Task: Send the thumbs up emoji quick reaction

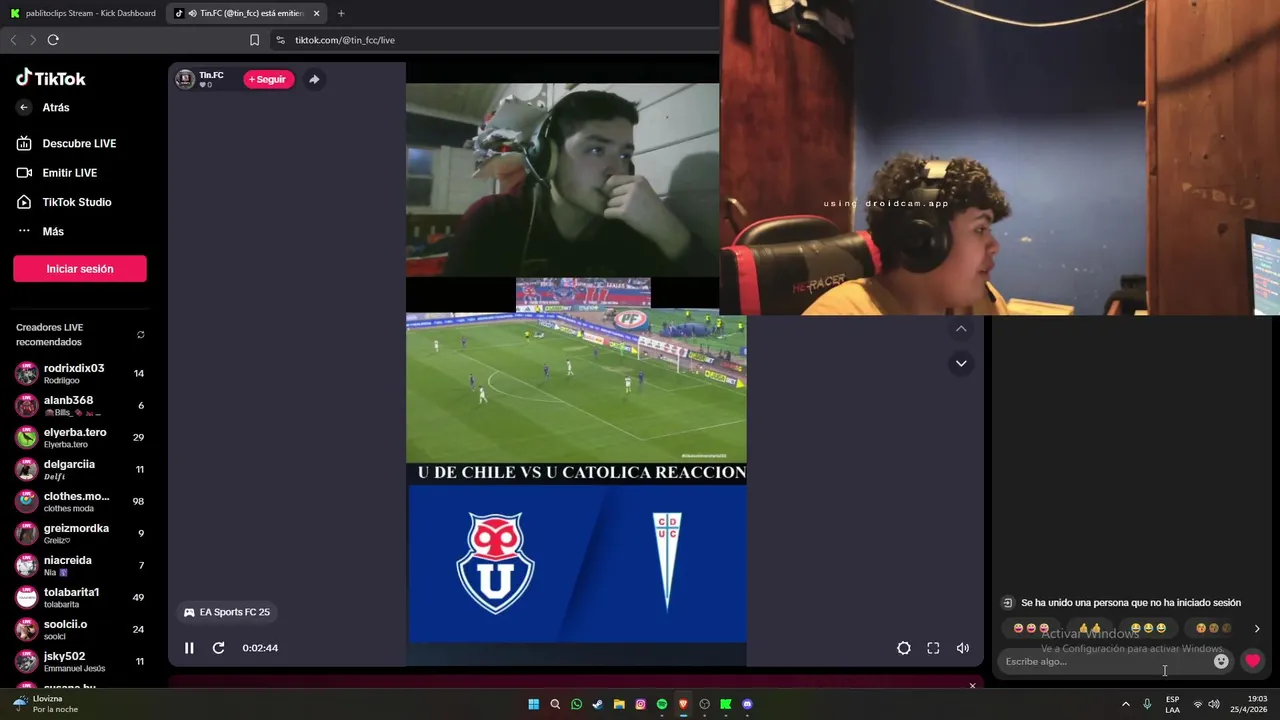Action: click(x=1090, y=628)
